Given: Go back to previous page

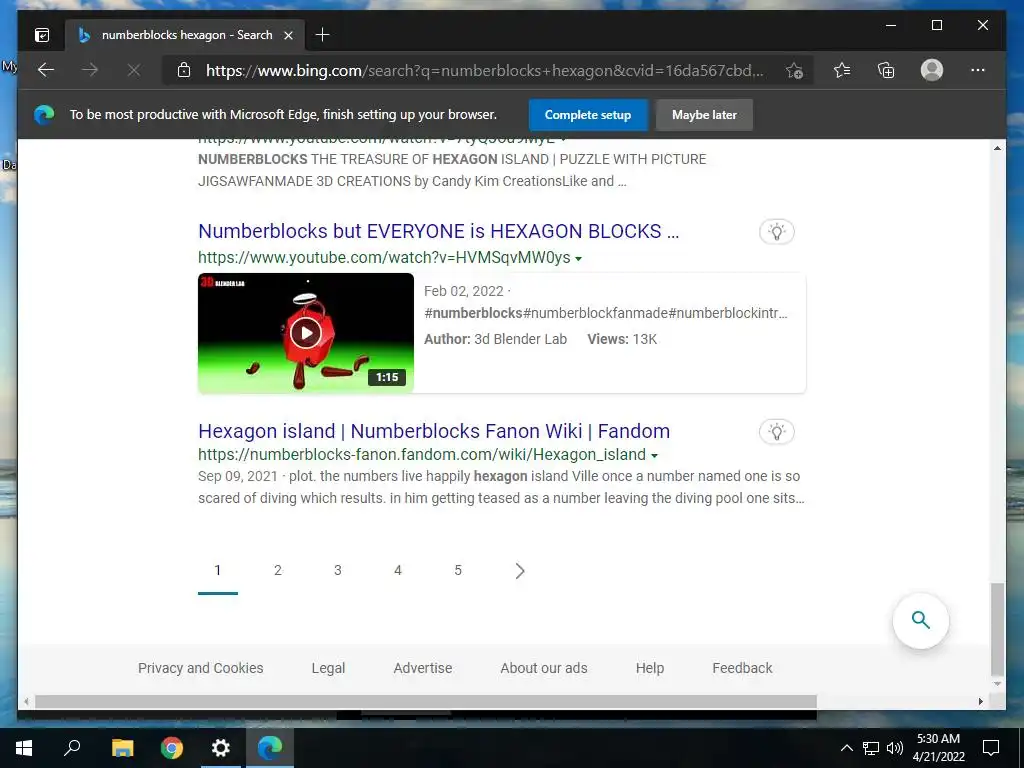Looking at the screenshot, I should (x=46, y=70).
